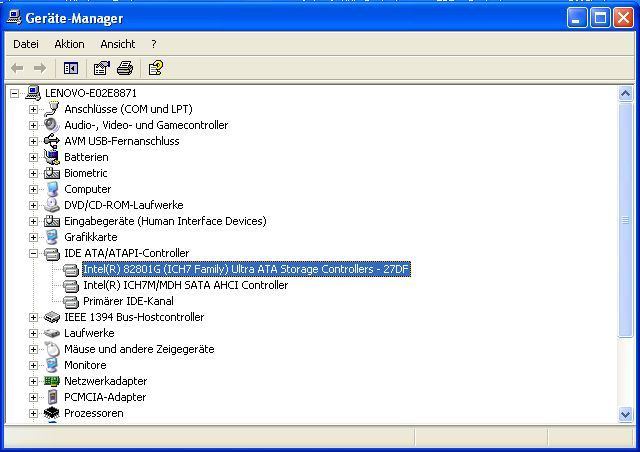Collapse the IDE ATA/ATAPI-Controller node

[x=33, y=254]
